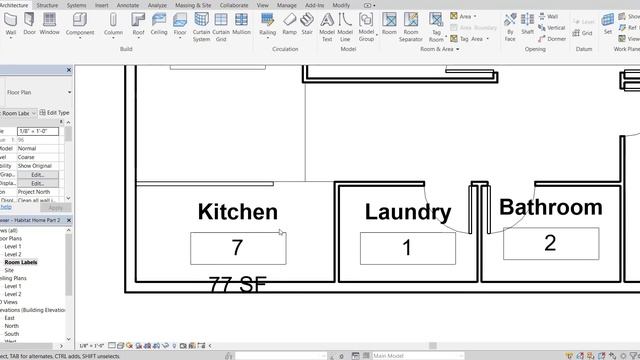Open the Structure ribbon tab

coord(47,5)
